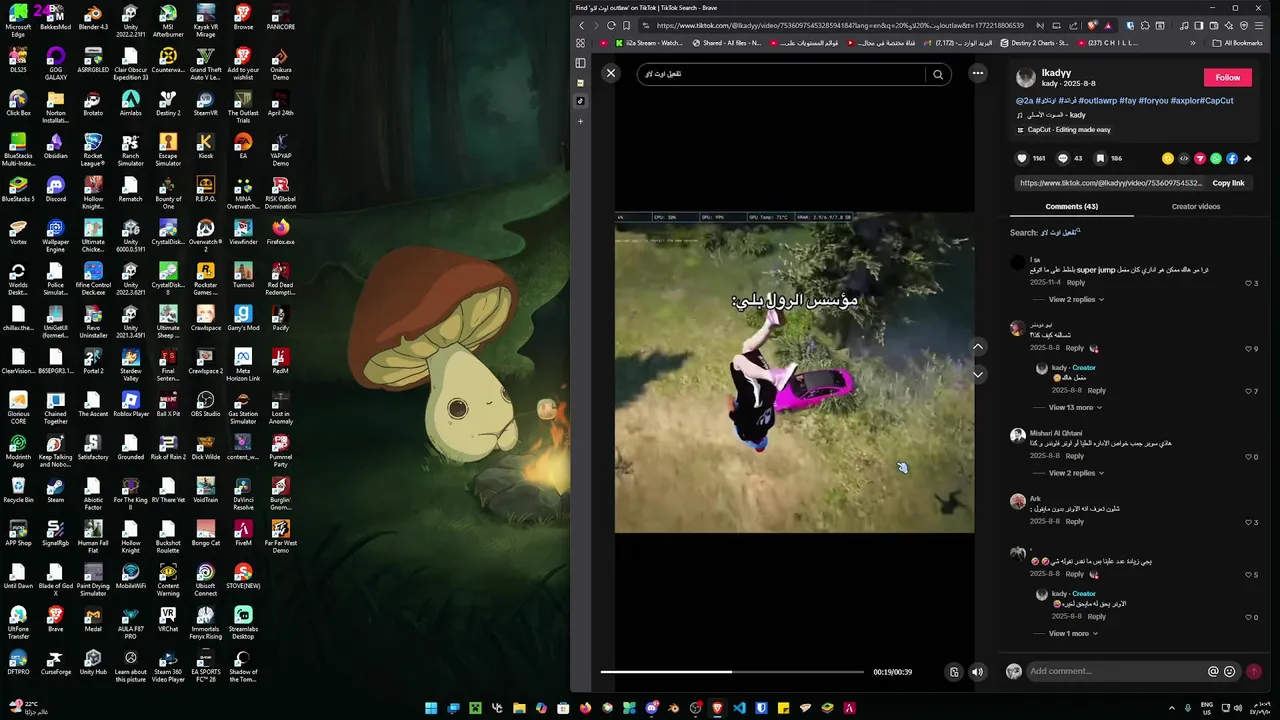
Task: Share via the red send-to-friends icon
Action: pos(1200,158)
